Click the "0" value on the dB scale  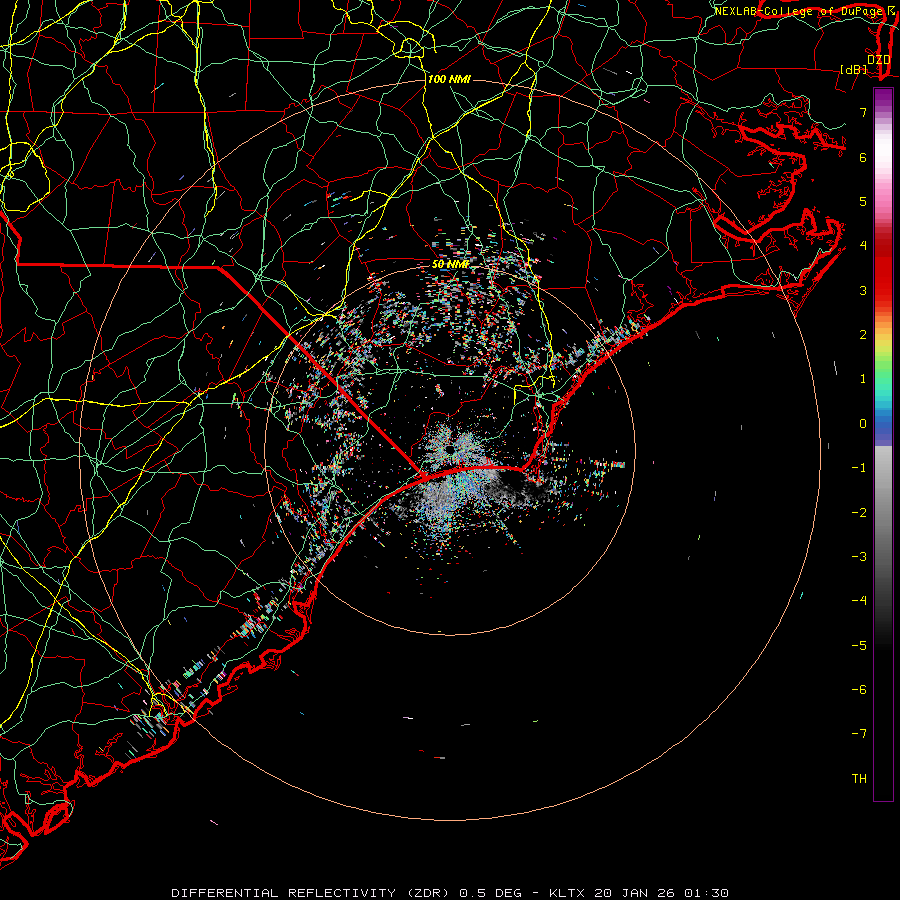click(x=863, y=424)
